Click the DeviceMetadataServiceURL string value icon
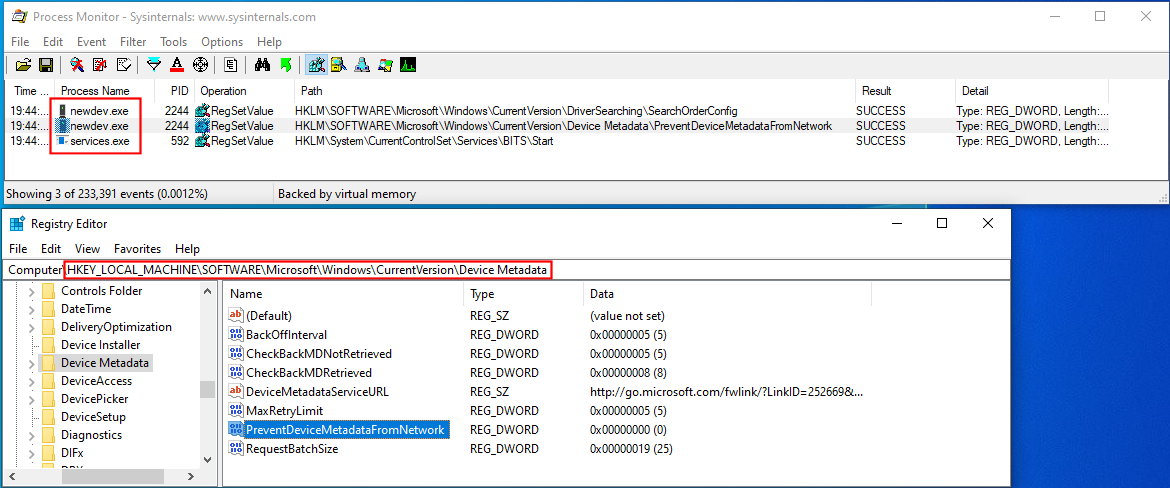The height and width of the screenshot is (488, 1170). pos(236,391)
